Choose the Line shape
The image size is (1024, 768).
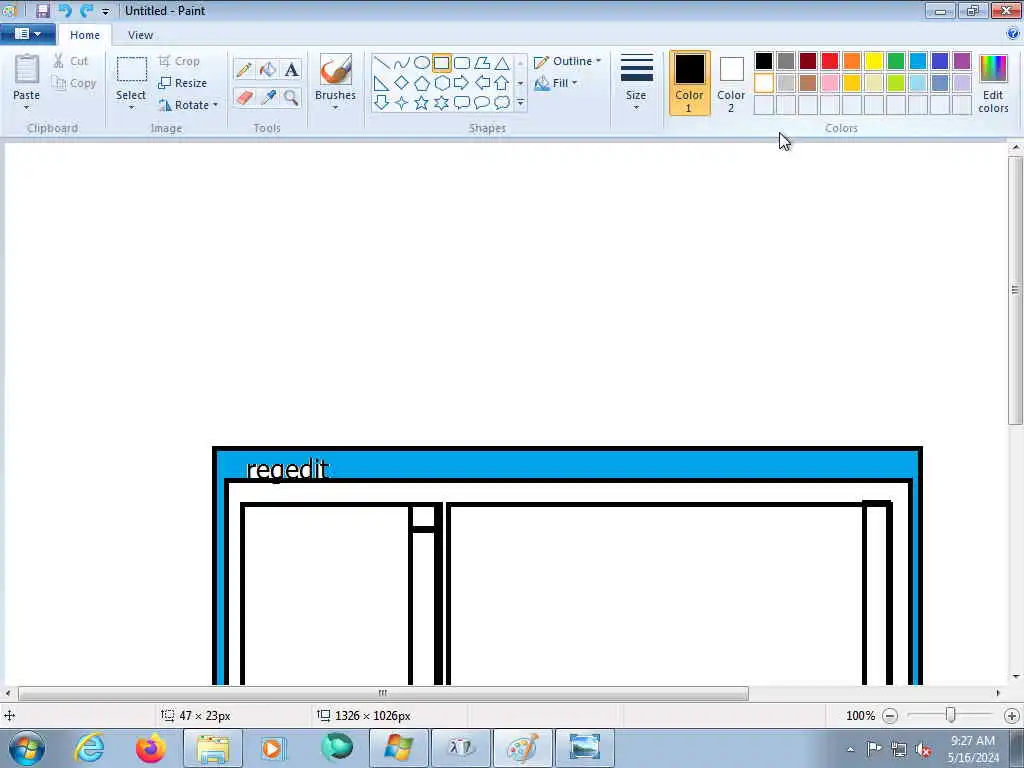click(382, 63)
